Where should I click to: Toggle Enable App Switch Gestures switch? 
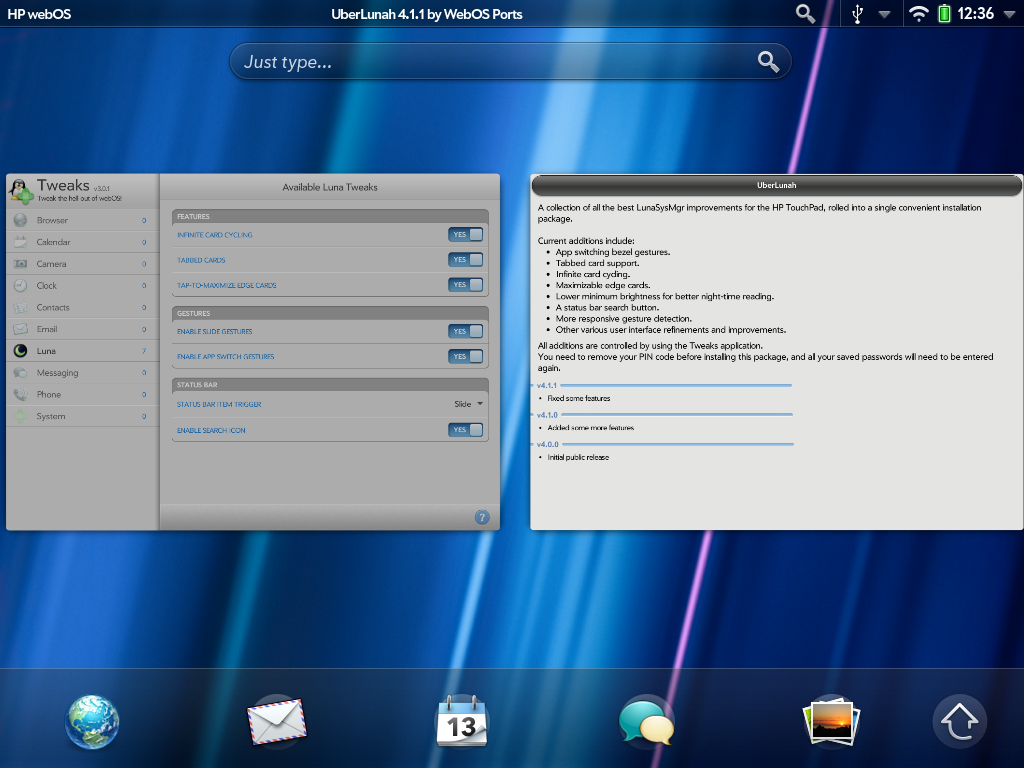point(465,357)
